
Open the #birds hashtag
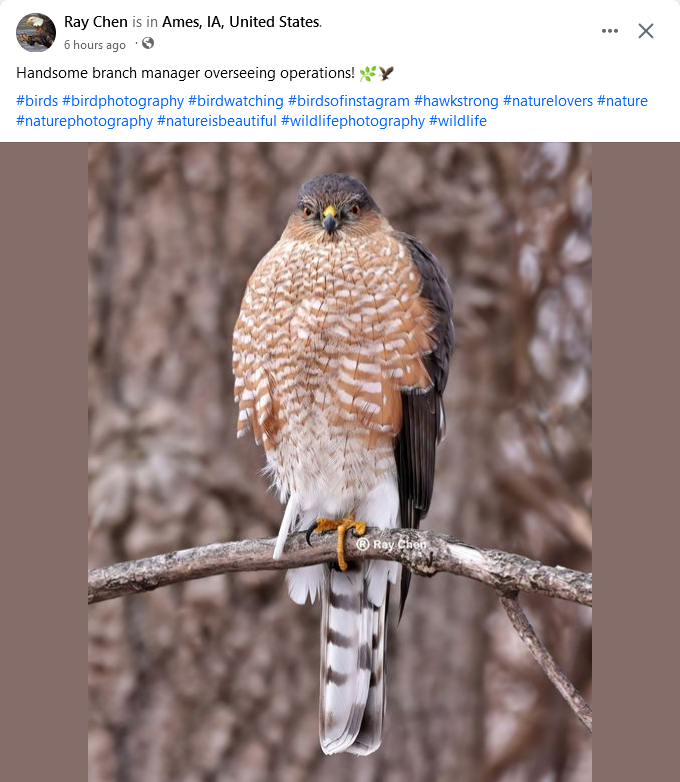tap(37, 101)
